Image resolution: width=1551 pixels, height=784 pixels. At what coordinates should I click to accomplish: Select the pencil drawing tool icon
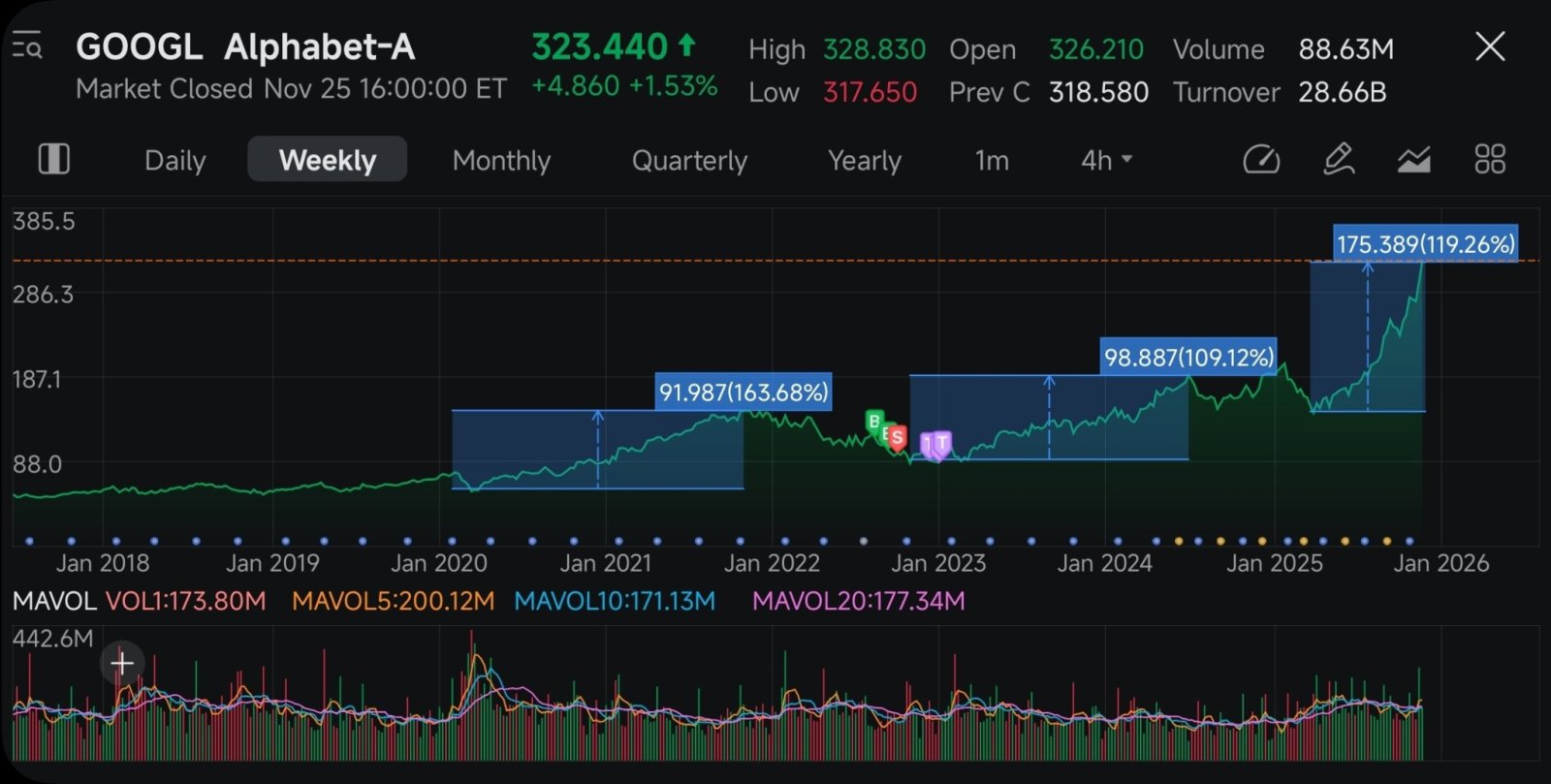point(1339,159)
